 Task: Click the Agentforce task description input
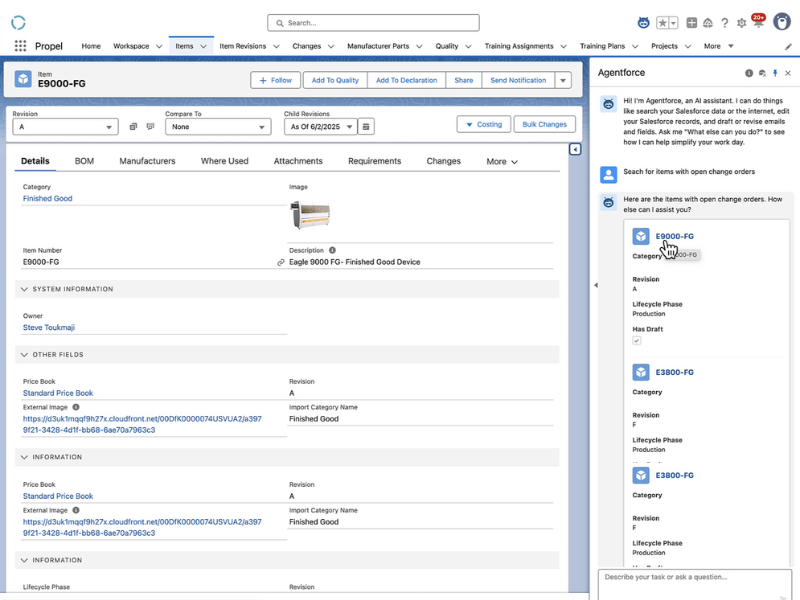694,584
